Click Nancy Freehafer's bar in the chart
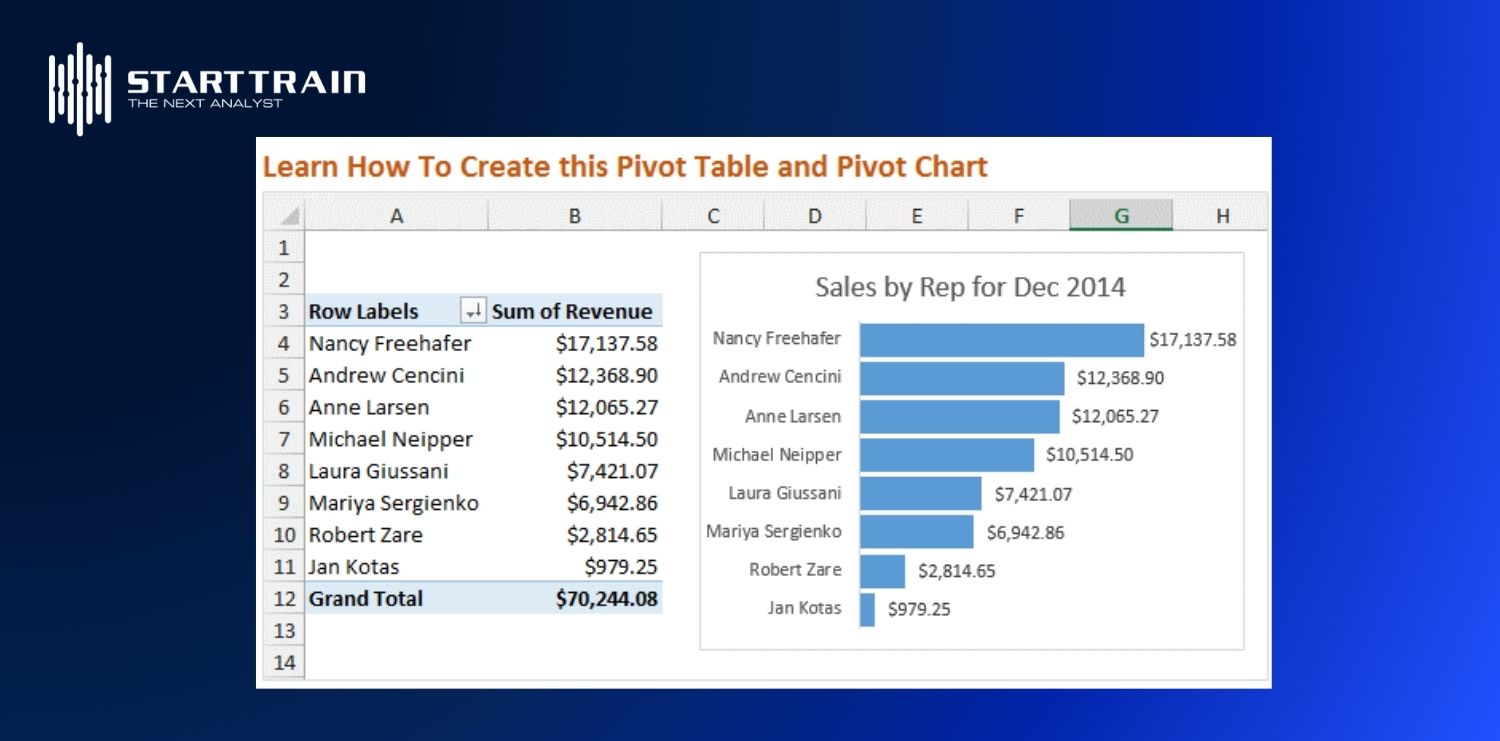 coord(1000,340)
